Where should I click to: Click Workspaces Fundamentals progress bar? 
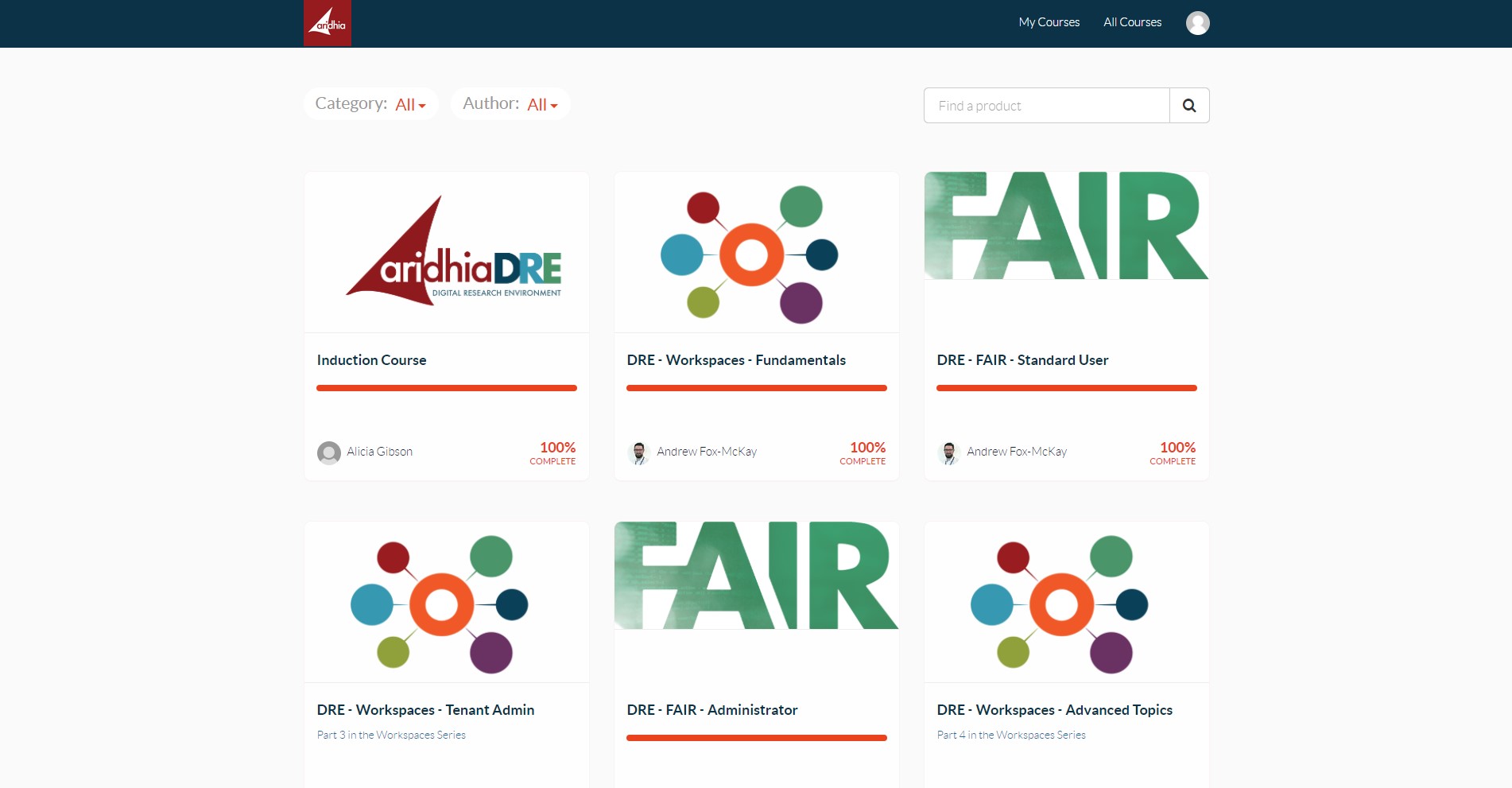(757, 388)
